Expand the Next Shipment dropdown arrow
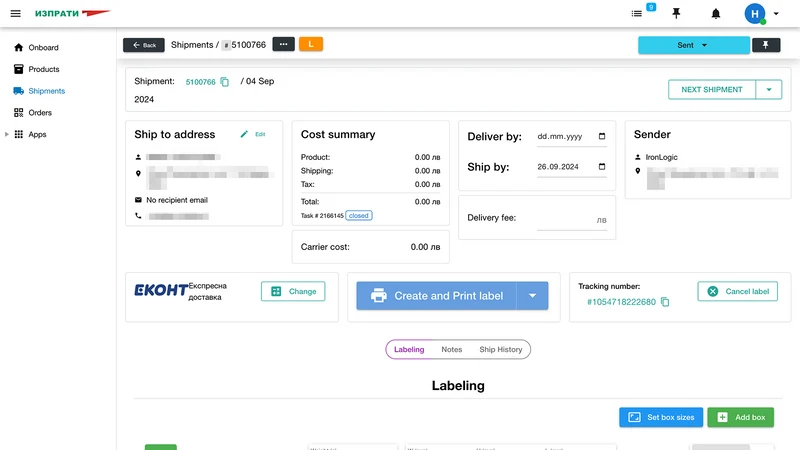Viewport: 800px width, 450px height. (768, 89)
